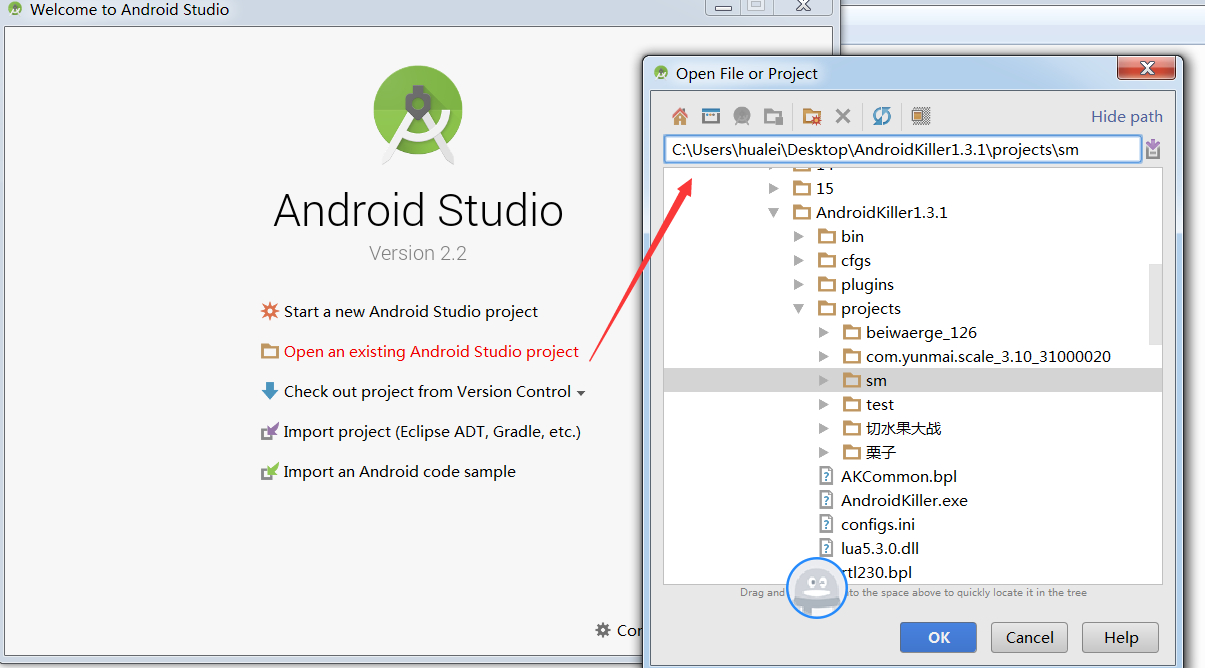Viewport: 1205px width, 668px height.
Task: Click the Open existing project folder icon
Action: 270,351
